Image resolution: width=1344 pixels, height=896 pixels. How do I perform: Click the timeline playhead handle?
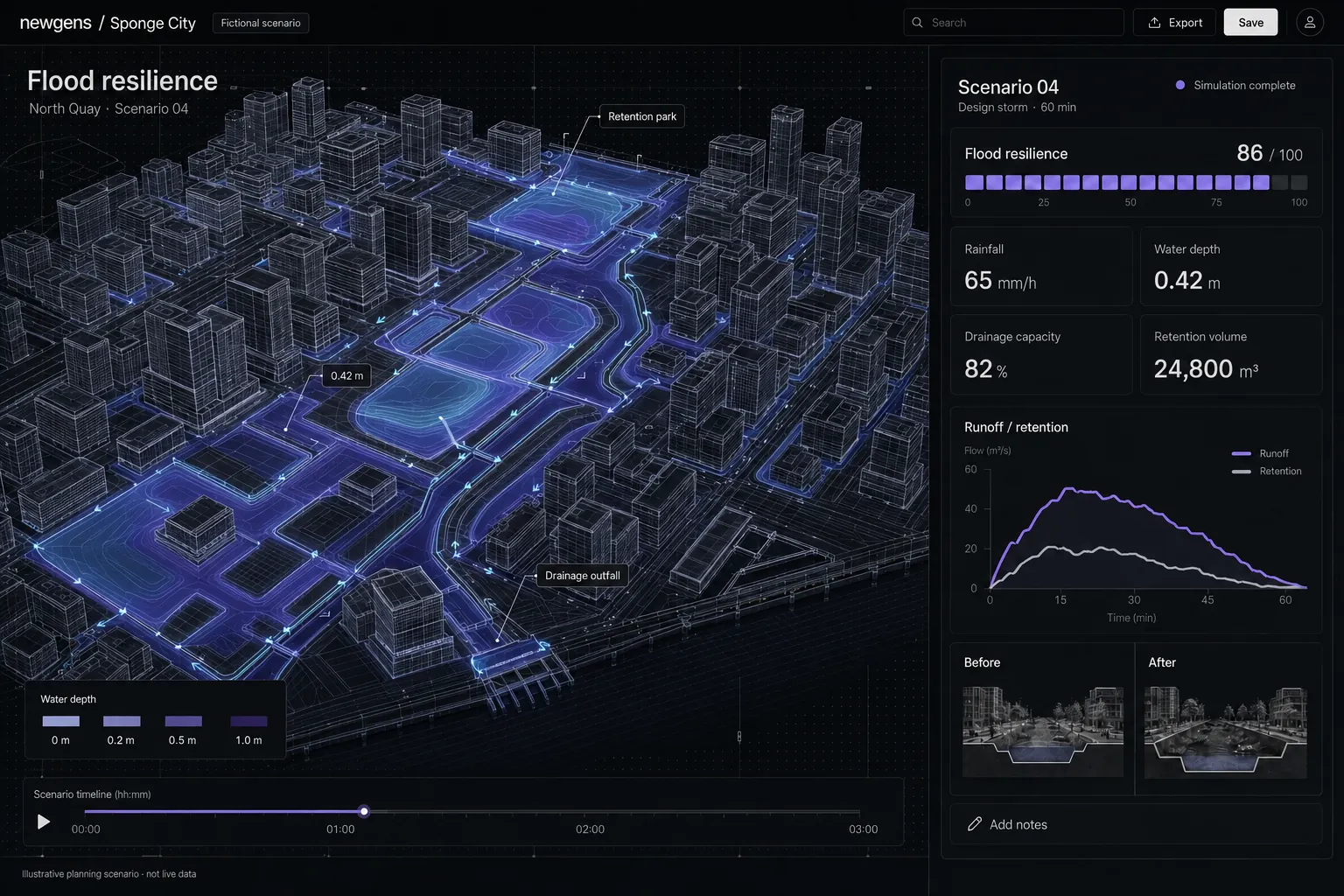pyautogui.click(x=364, y=811)
